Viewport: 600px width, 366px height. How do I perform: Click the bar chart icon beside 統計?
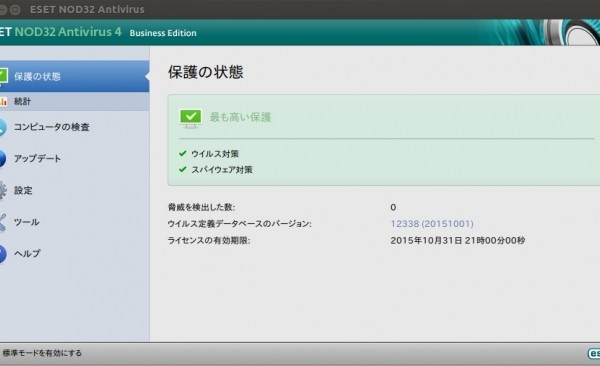point(3,101)
